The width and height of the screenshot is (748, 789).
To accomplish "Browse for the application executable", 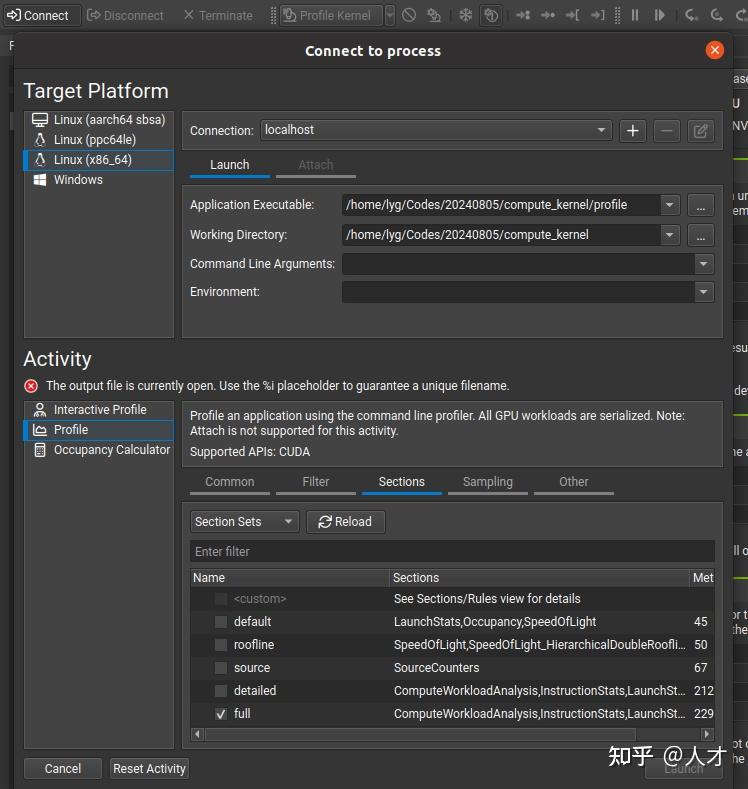I will point(701,205).
